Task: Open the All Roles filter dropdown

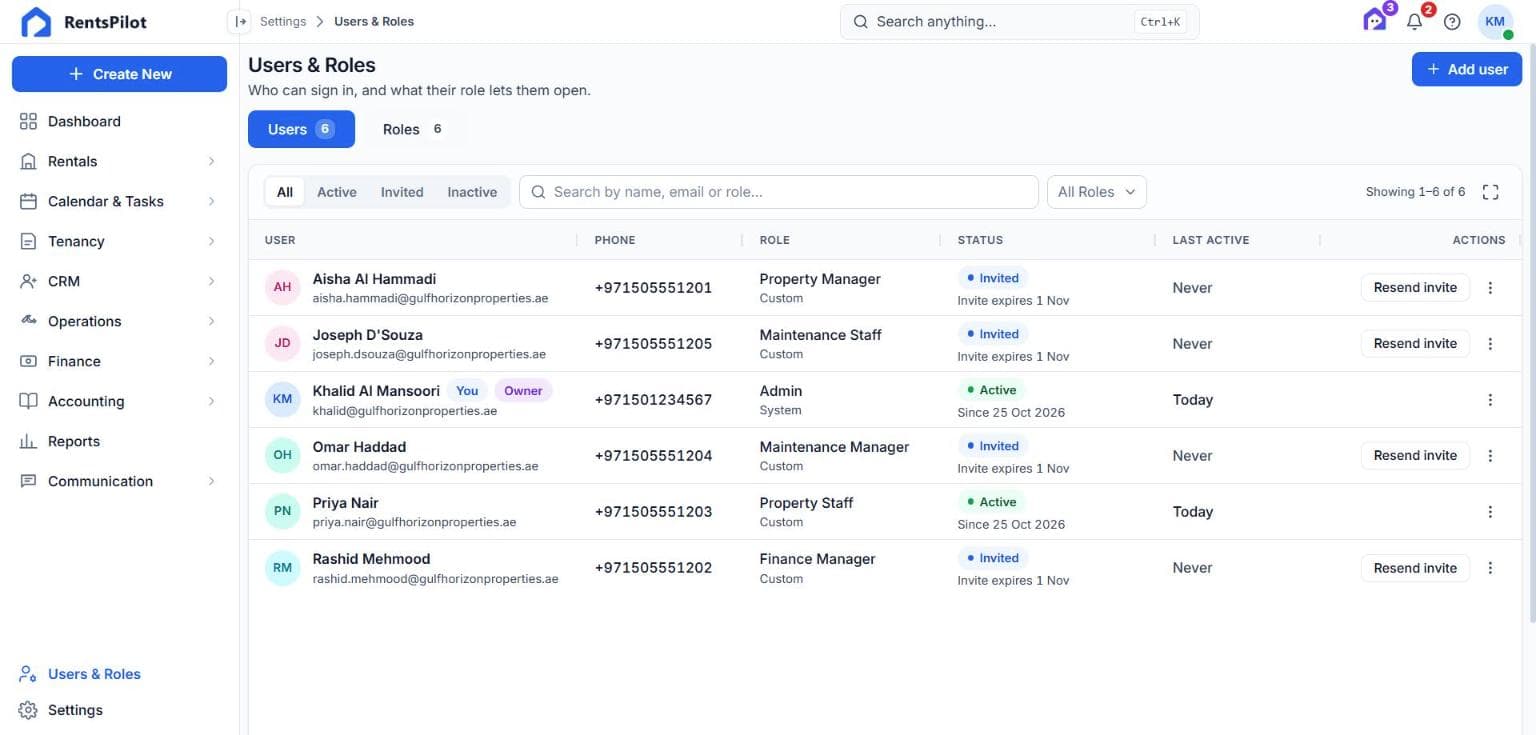Action: pos(1096,192)
